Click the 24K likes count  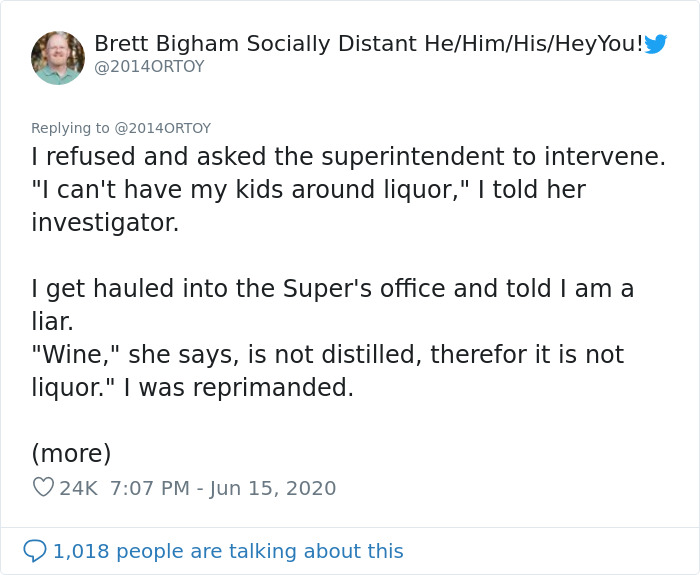pyautogui.click(x=79, y=488)
